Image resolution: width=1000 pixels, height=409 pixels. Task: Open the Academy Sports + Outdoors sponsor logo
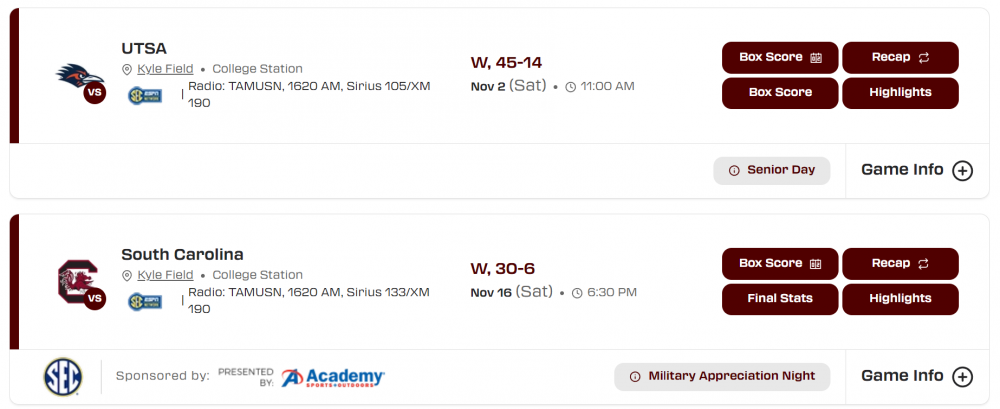coord(333,377)
